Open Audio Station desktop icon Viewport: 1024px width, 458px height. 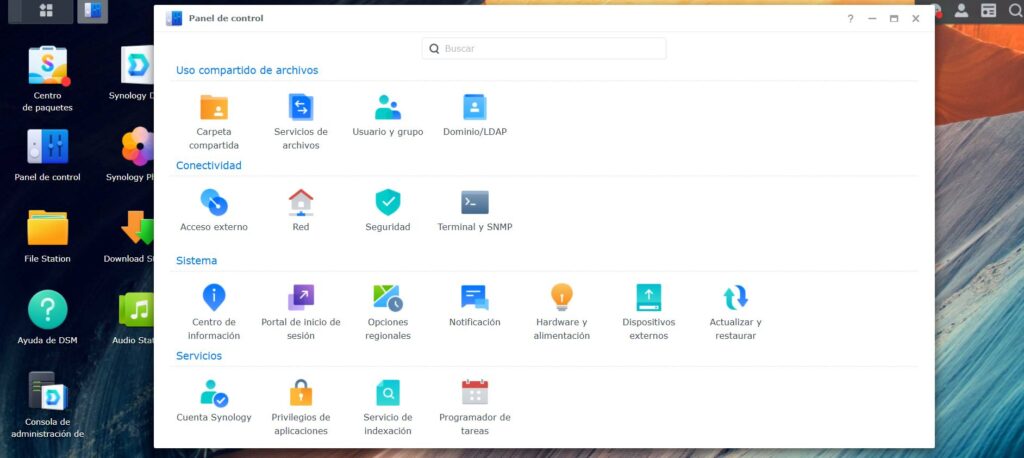pyautogui.click(x=136, y=318)
